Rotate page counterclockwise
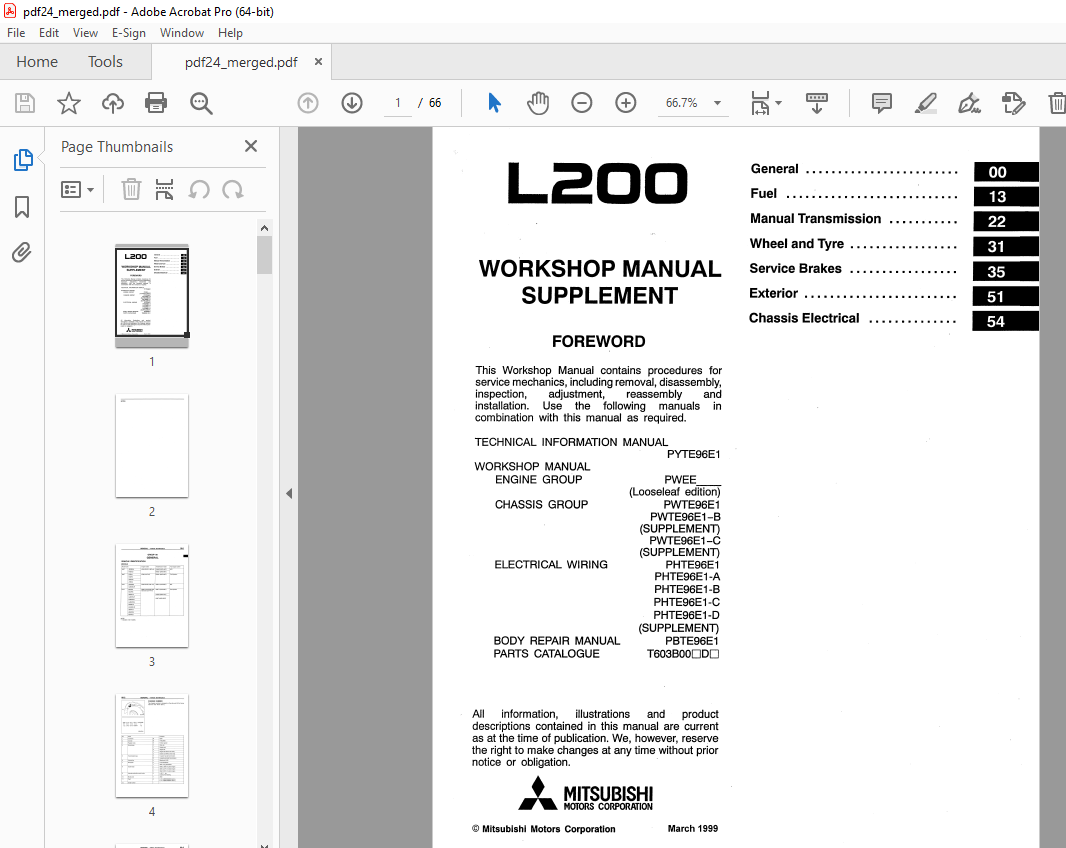The image size is (1066, 848). [199, 189]
